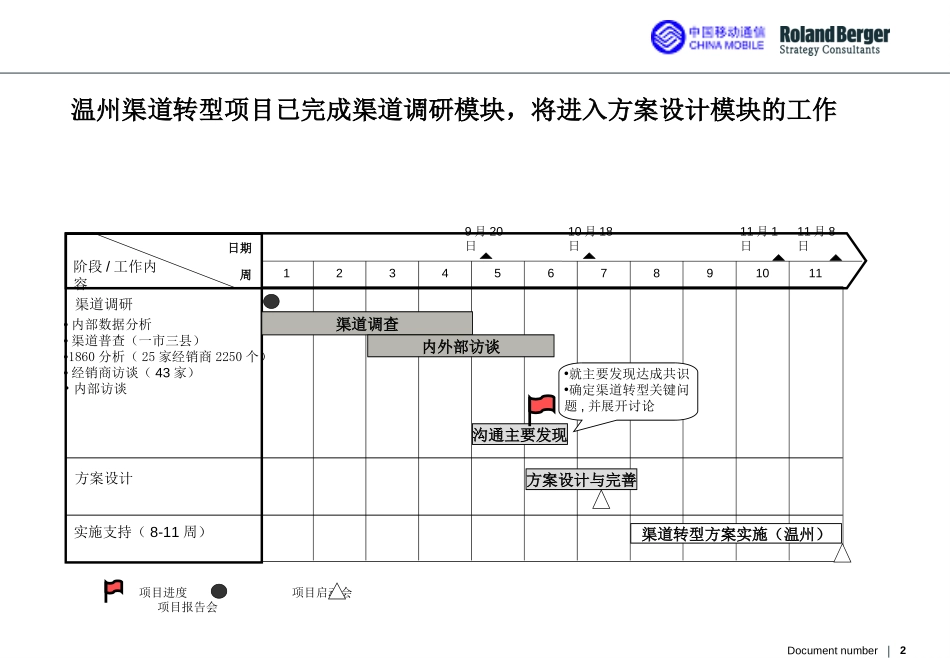Click the black triangle marker under 10月18日
The image size is (950, 658).
[589, 256]
